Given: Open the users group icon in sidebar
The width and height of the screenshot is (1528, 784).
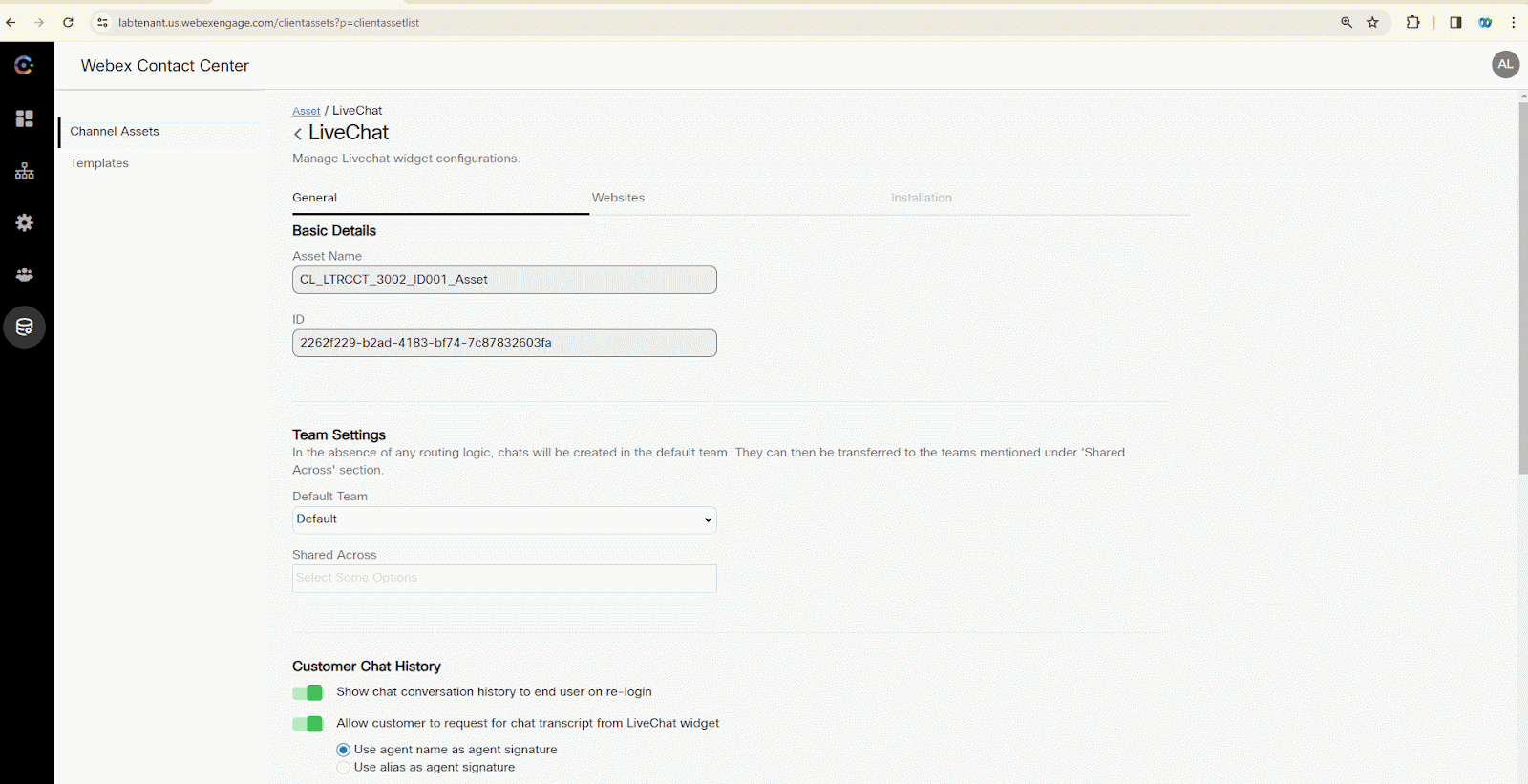Looking at the screenshot, I should 25,275.
